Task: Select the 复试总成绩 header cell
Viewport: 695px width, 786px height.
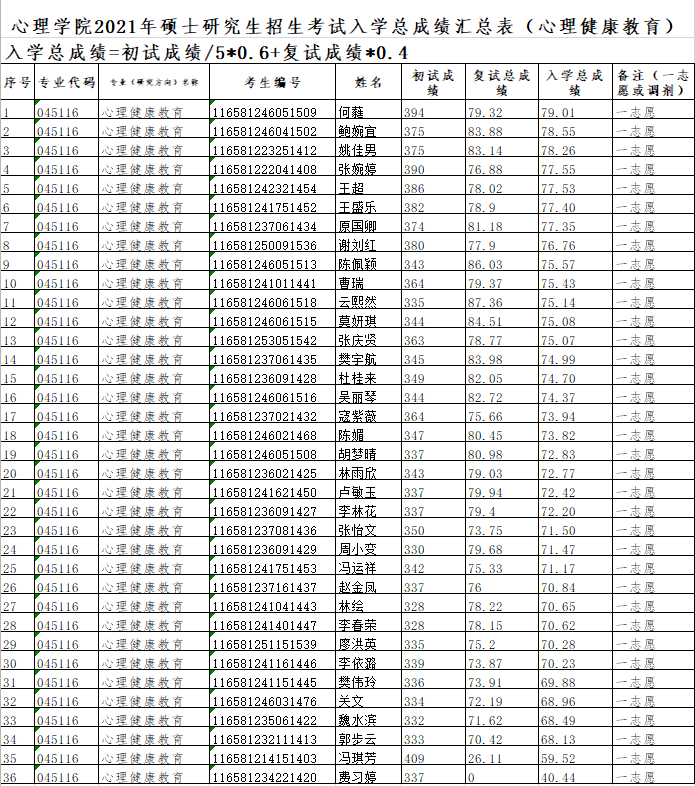Action: pyautogui.click(x=501, y=83)
